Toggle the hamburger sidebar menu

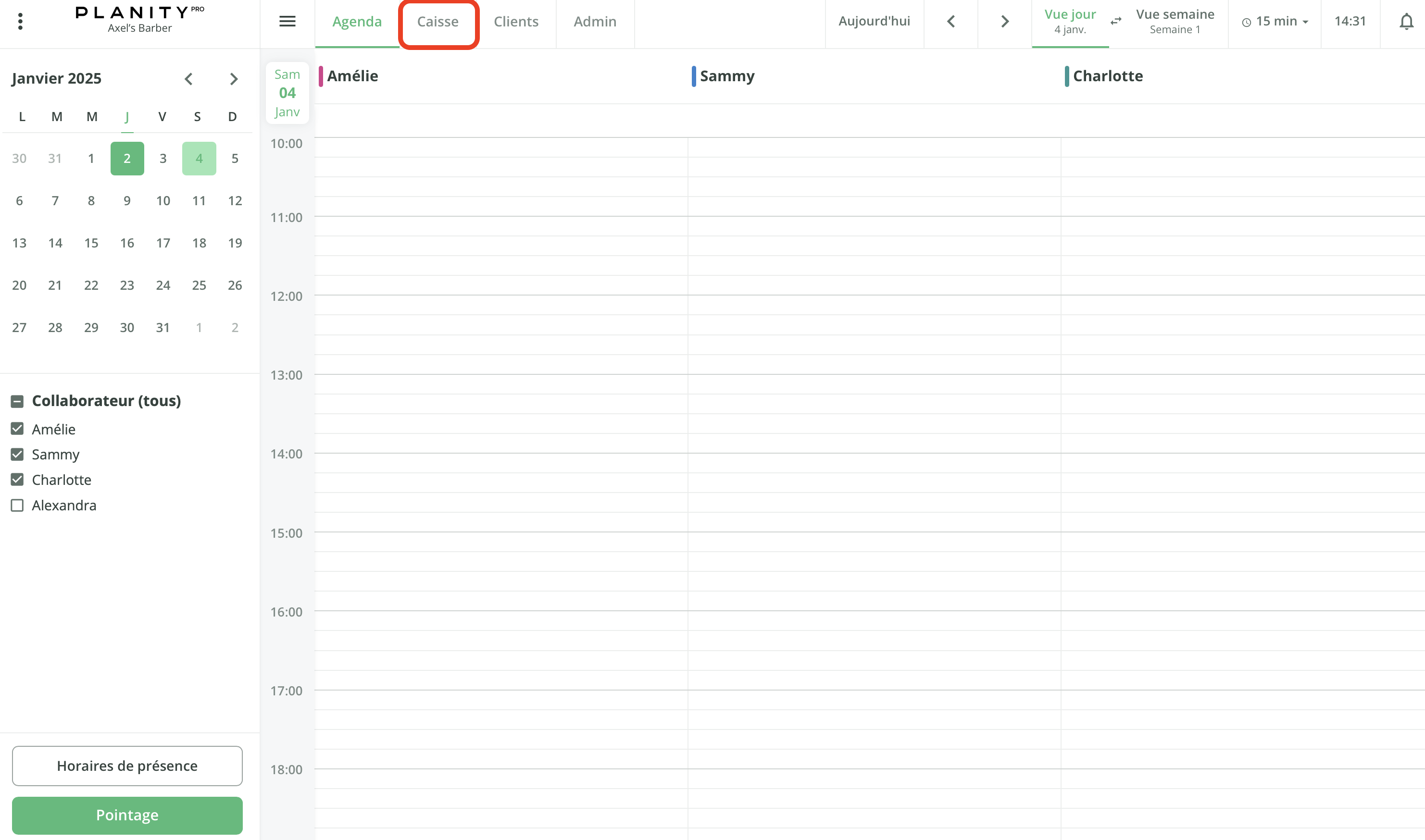tap(287, 22)
